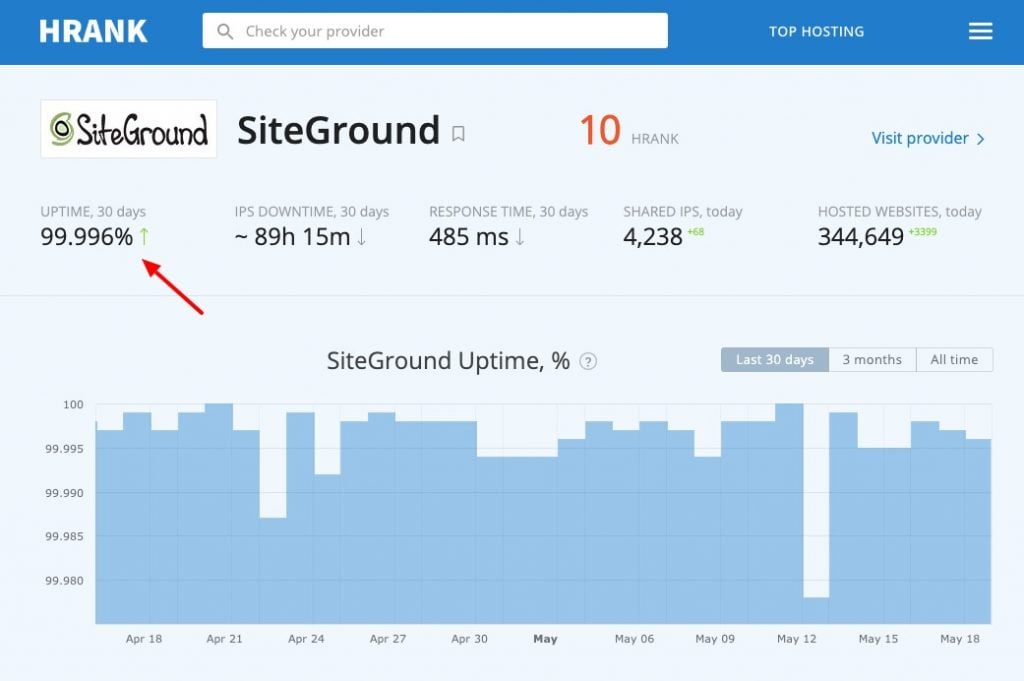
Task: Click the May 18 axis label
Action: pyautogui.click(x=960, y=639)
